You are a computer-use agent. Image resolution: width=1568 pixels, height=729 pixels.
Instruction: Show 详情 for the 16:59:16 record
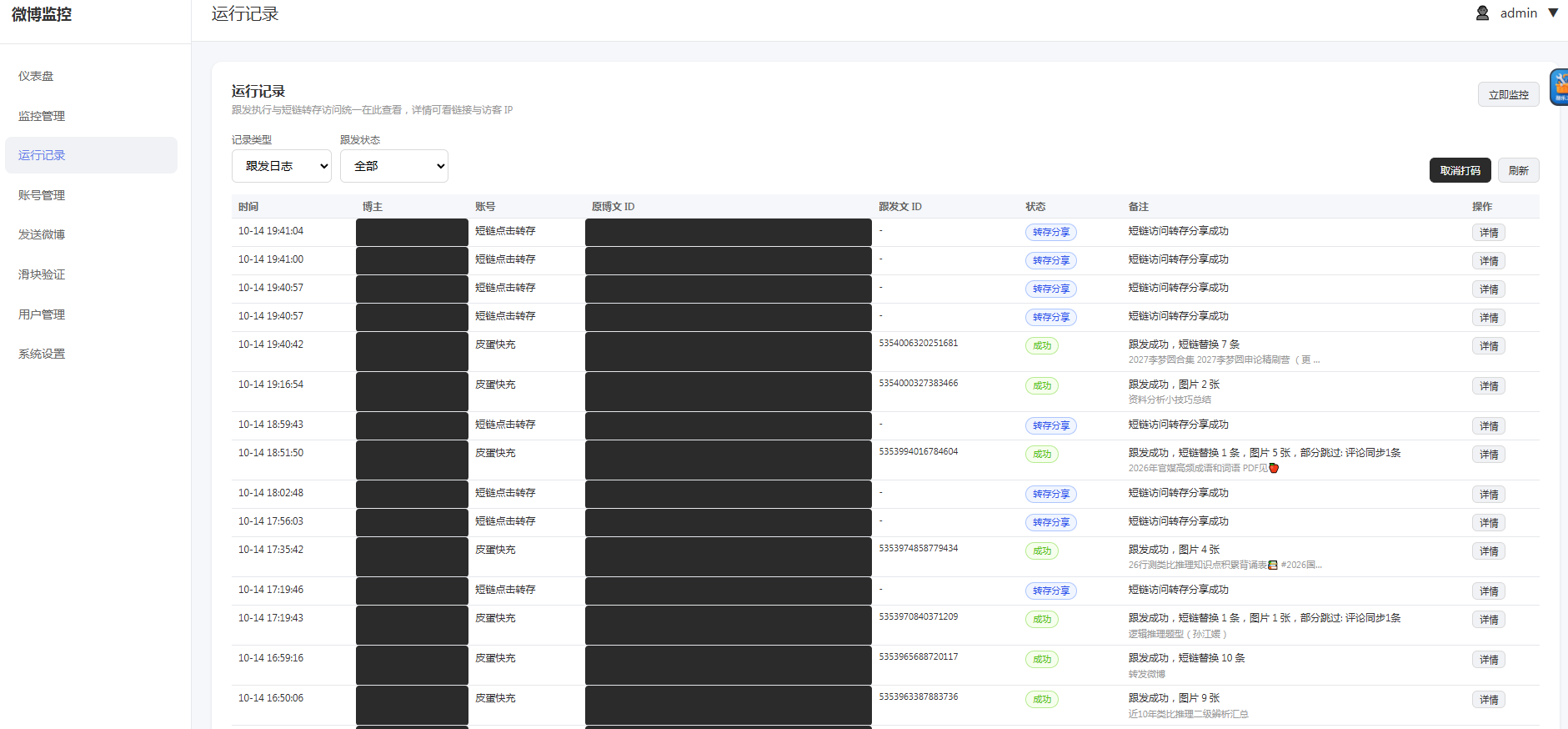[1489, 660]
